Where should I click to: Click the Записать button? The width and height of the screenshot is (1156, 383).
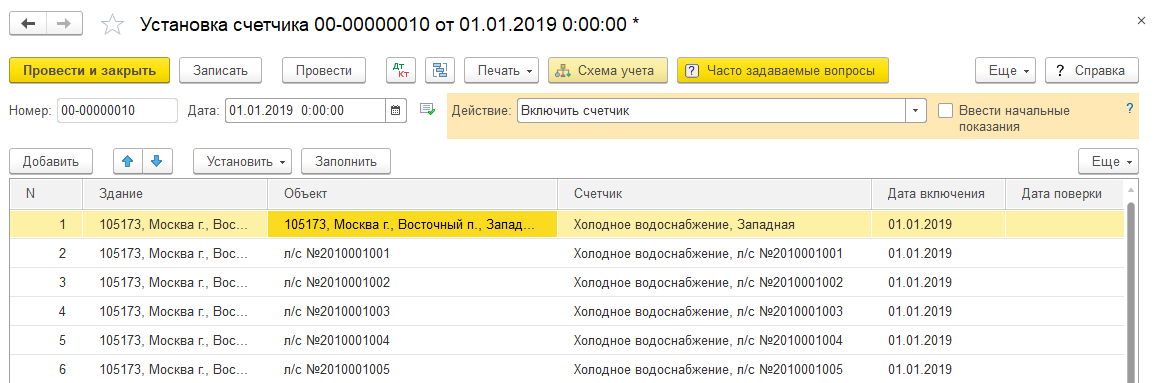[220, 71]
